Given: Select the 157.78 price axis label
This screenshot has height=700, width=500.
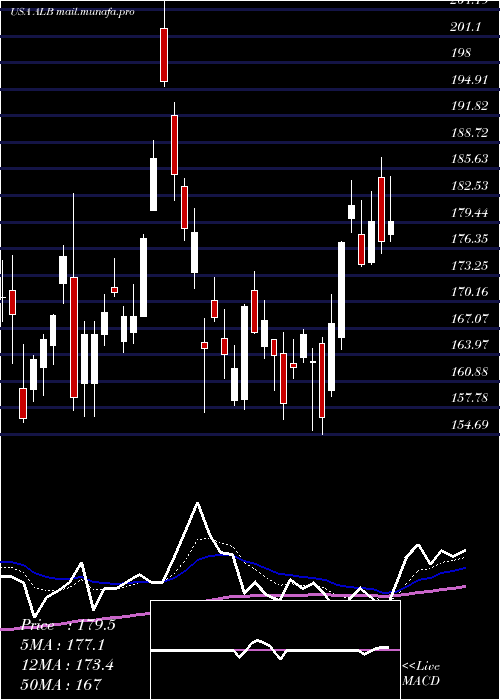Looking at the screenshot, I should [470, 398].
